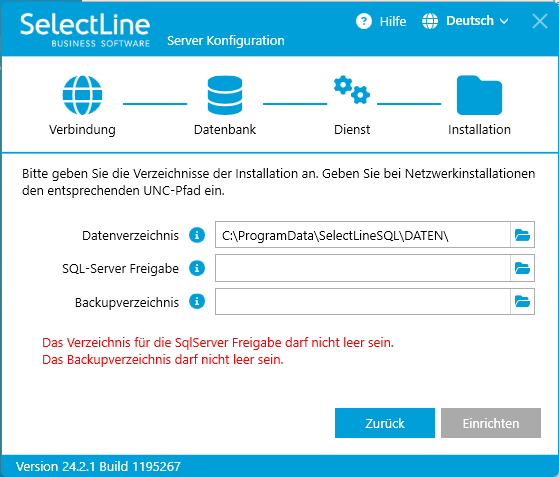Browse folder for SQL-Server Freigabe
This screenshot has height=477, width=559.
(522, 268)
